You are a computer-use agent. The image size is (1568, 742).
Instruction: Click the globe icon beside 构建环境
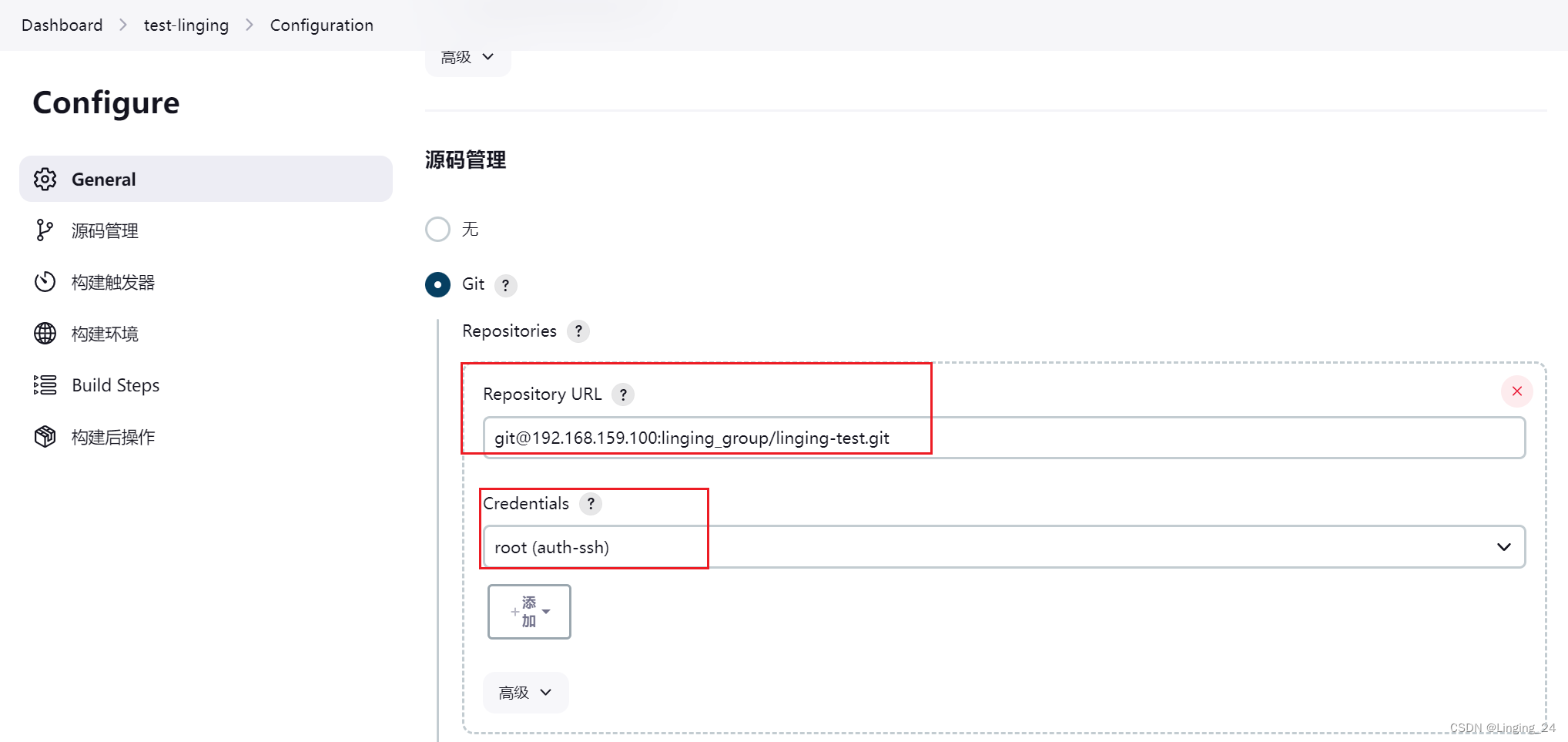click(45, 334)
